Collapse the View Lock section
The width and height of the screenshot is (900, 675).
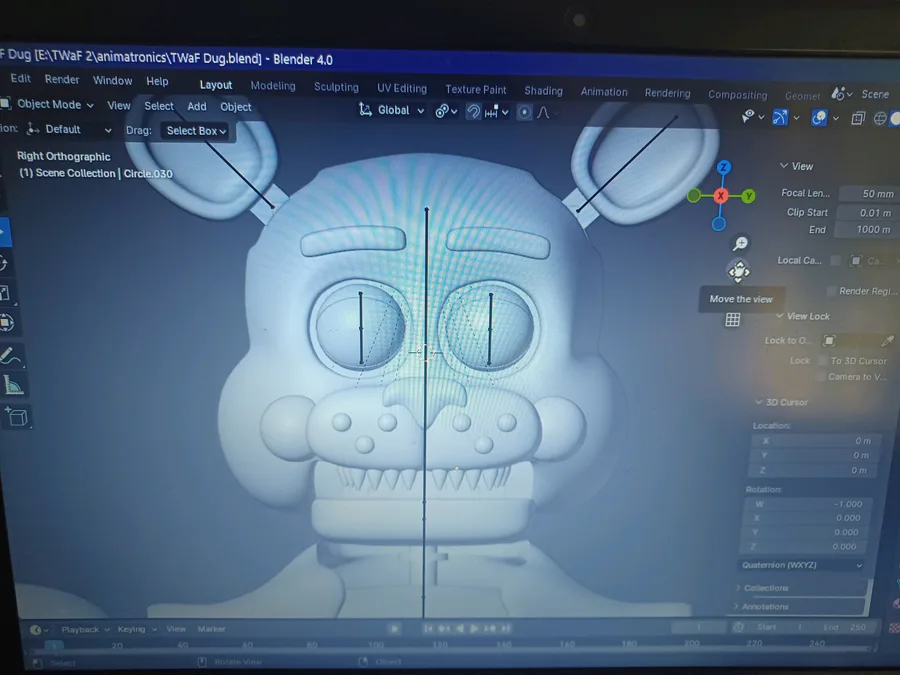[x=779, y=316]
